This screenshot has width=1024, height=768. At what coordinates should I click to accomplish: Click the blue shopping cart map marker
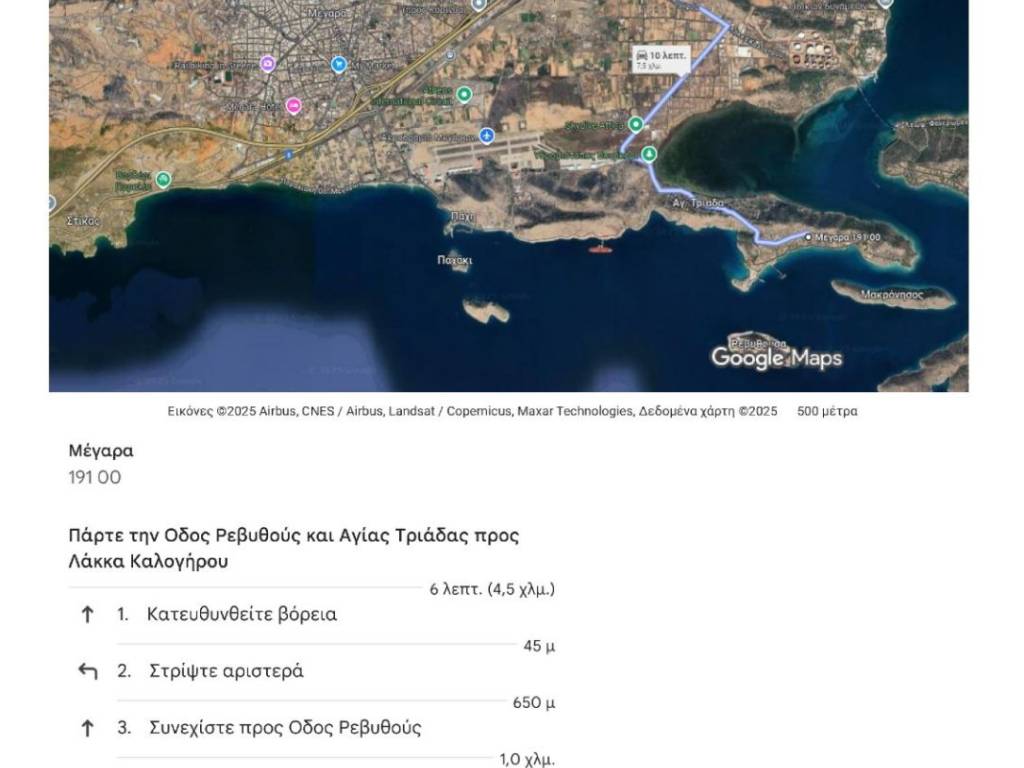[339, 65]
